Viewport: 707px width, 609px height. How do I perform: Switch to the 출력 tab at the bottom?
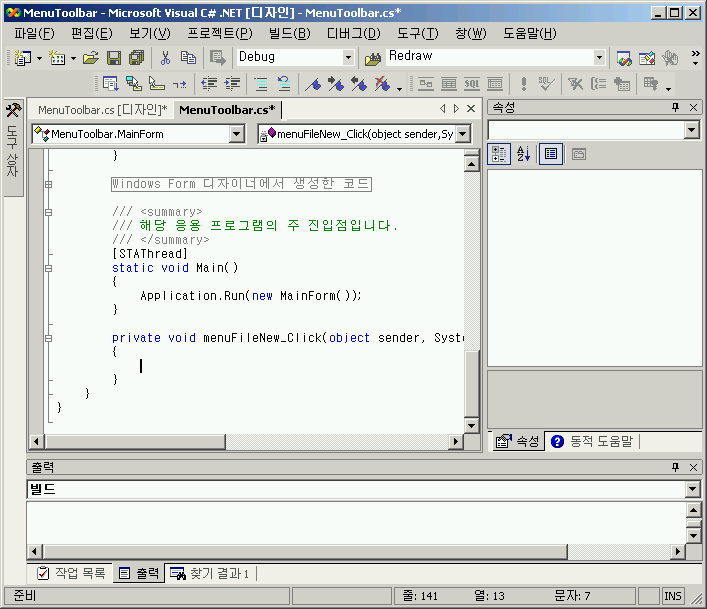(139, 573)
